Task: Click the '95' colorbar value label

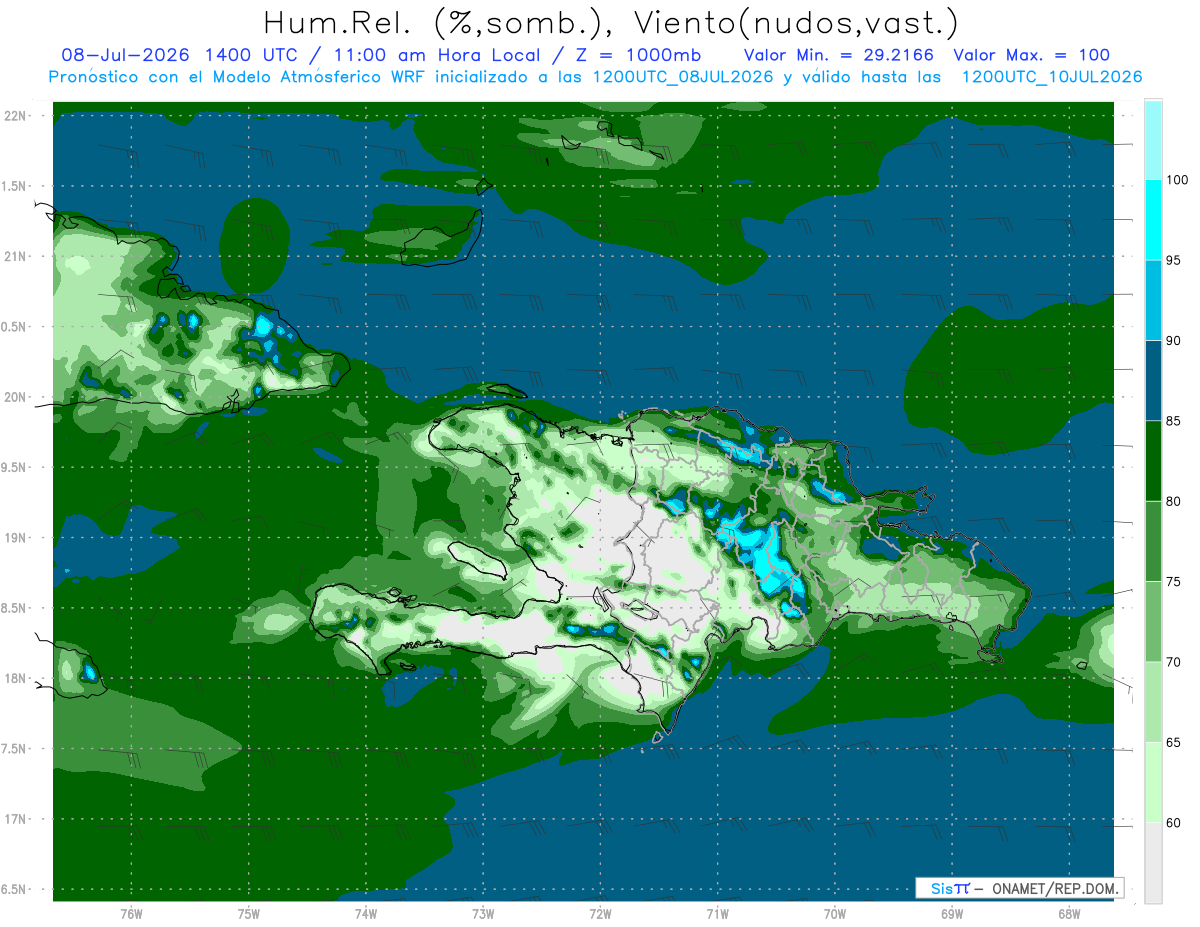Action: tap(1174, 260)
